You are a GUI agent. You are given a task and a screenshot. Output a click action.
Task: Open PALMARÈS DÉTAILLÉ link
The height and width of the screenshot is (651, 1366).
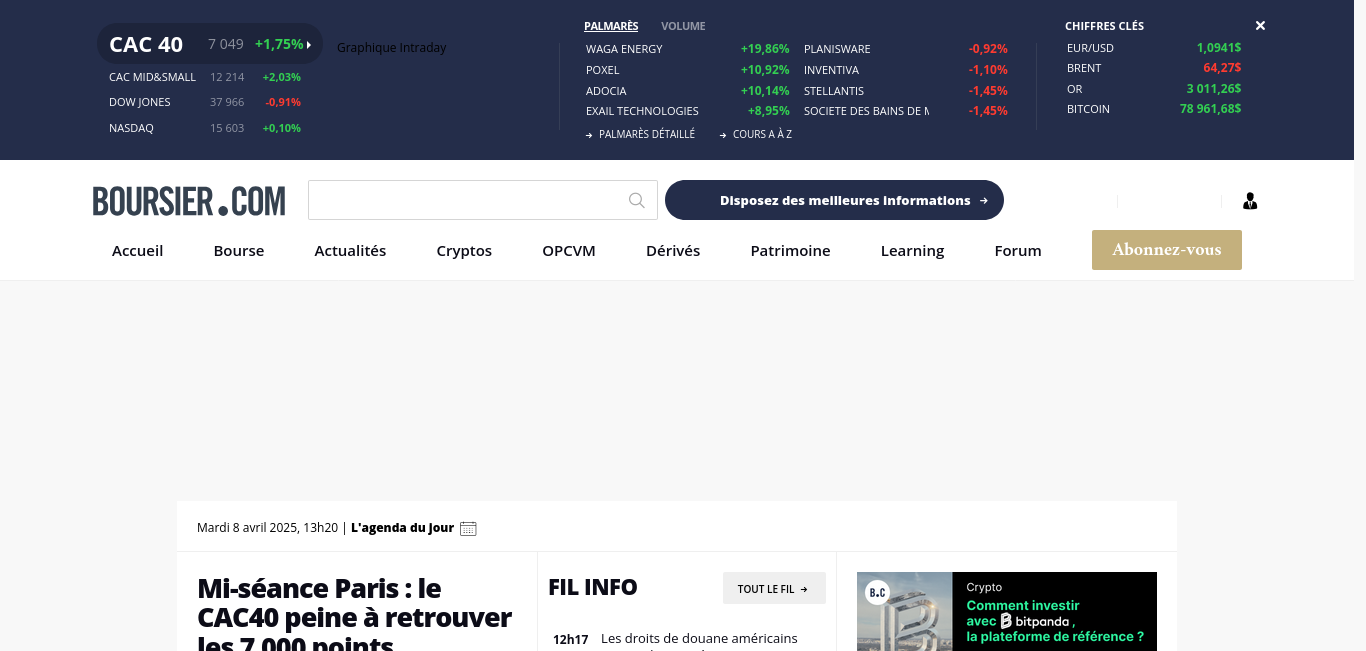640,134
